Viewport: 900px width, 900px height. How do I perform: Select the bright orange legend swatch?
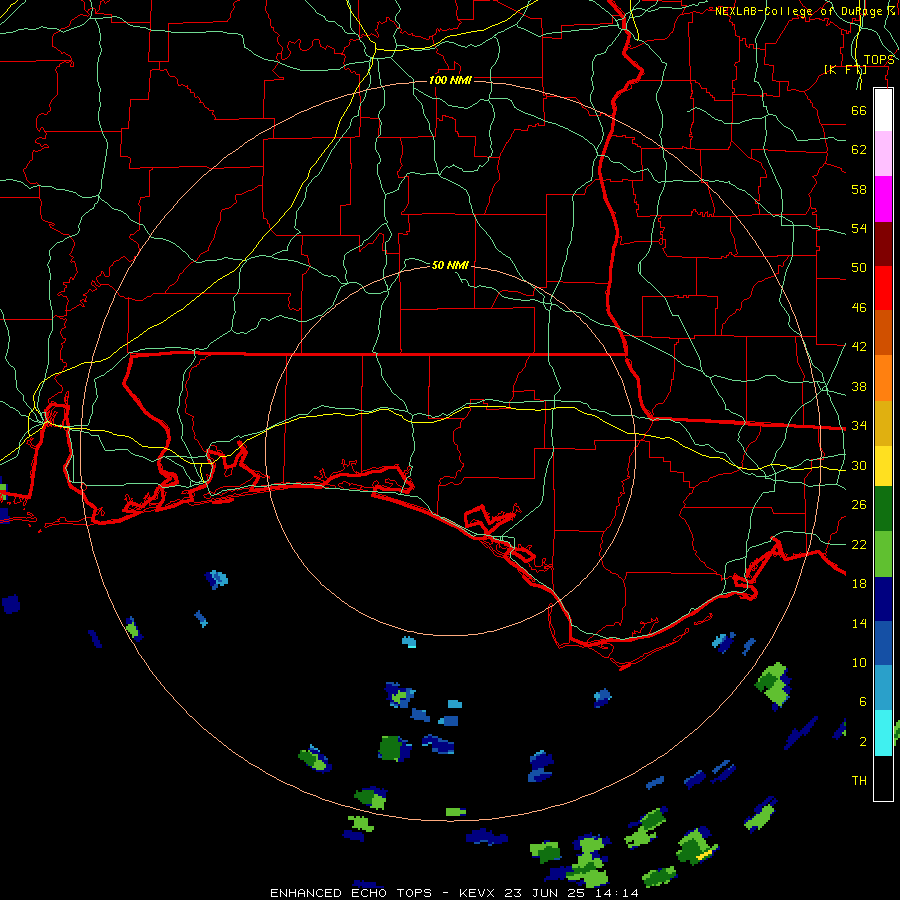(883, 378)
